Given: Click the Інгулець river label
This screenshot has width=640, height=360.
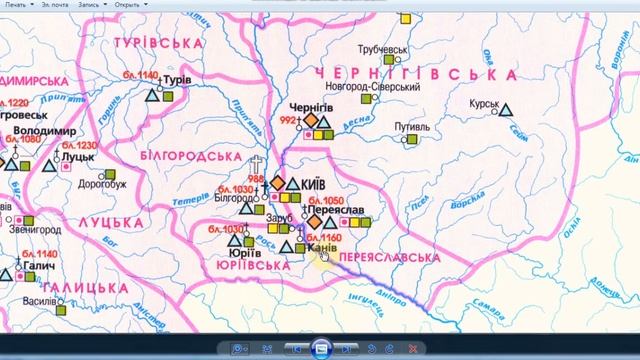Looking at the screenshot, I should click(x=366, y=305).
